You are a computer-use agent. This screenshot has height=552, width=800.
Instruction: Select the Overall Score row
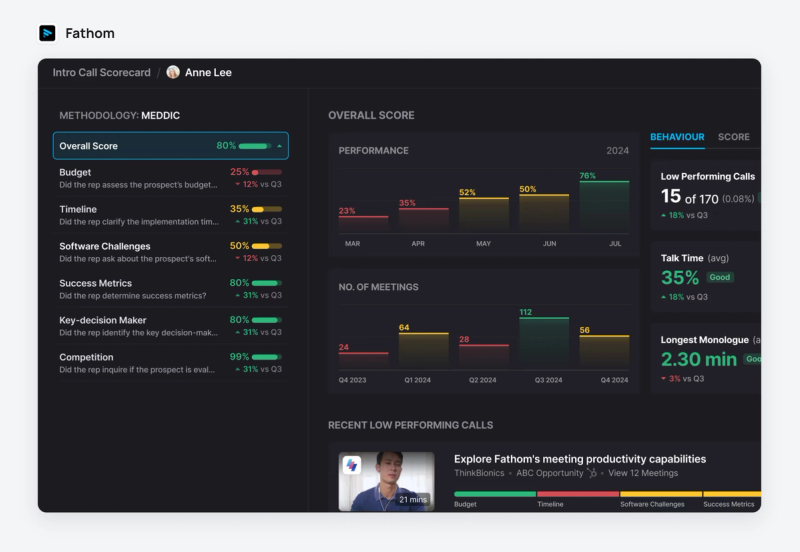click(x=170, y=146)
